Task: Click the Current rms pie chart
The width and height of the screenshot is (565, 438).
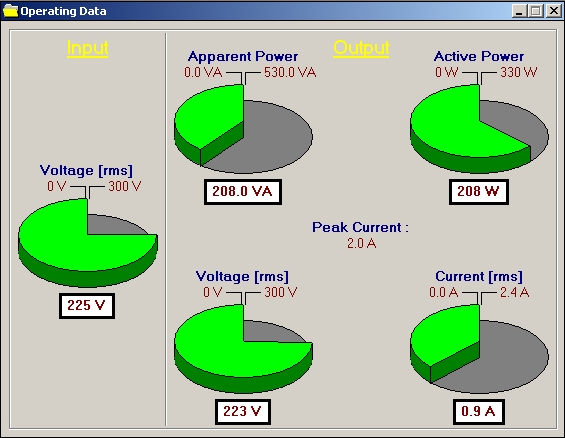Action: click(x=479, y=349)
